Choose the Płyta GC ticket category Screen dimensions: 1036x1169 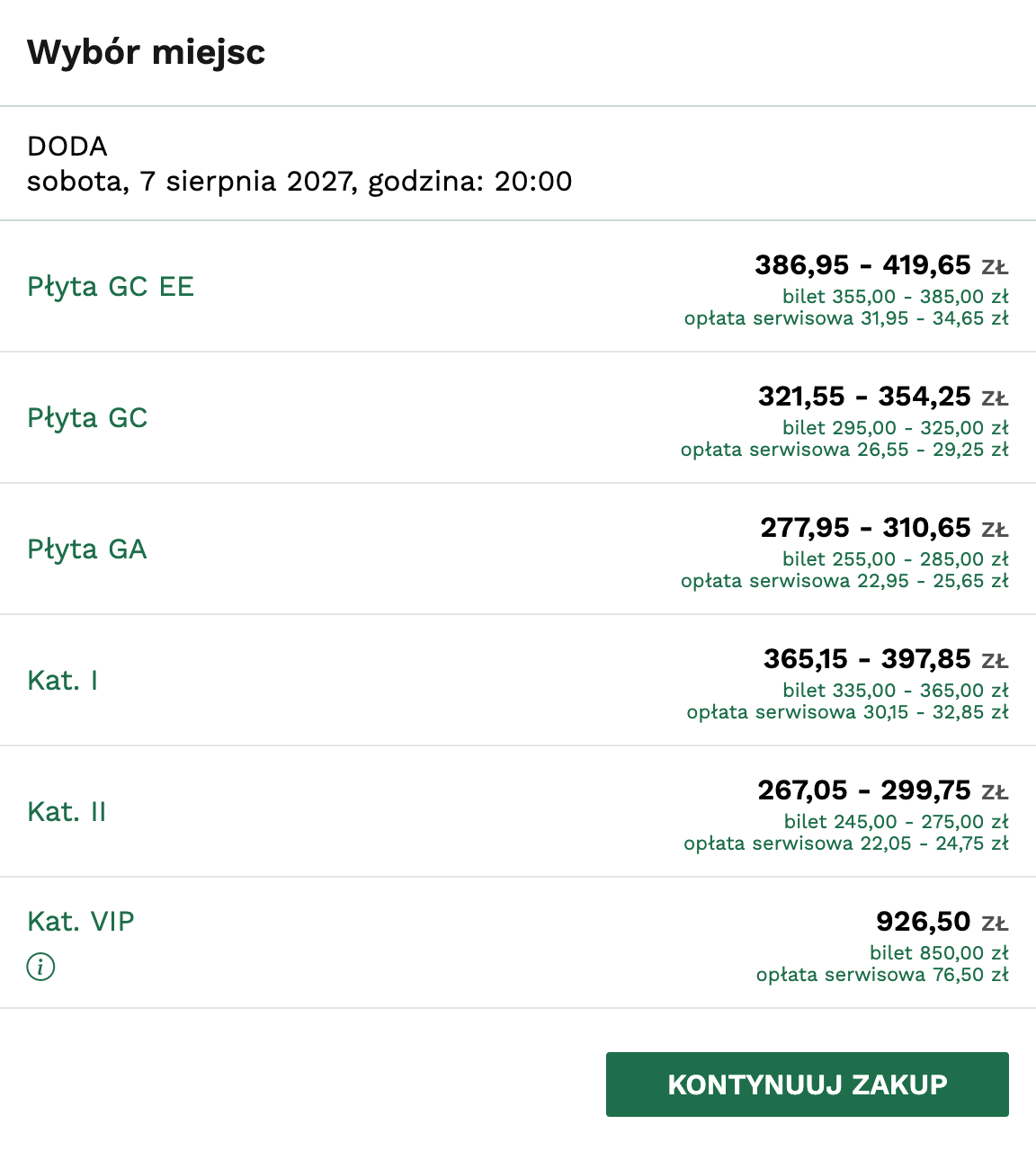click(x=87, y=418)
